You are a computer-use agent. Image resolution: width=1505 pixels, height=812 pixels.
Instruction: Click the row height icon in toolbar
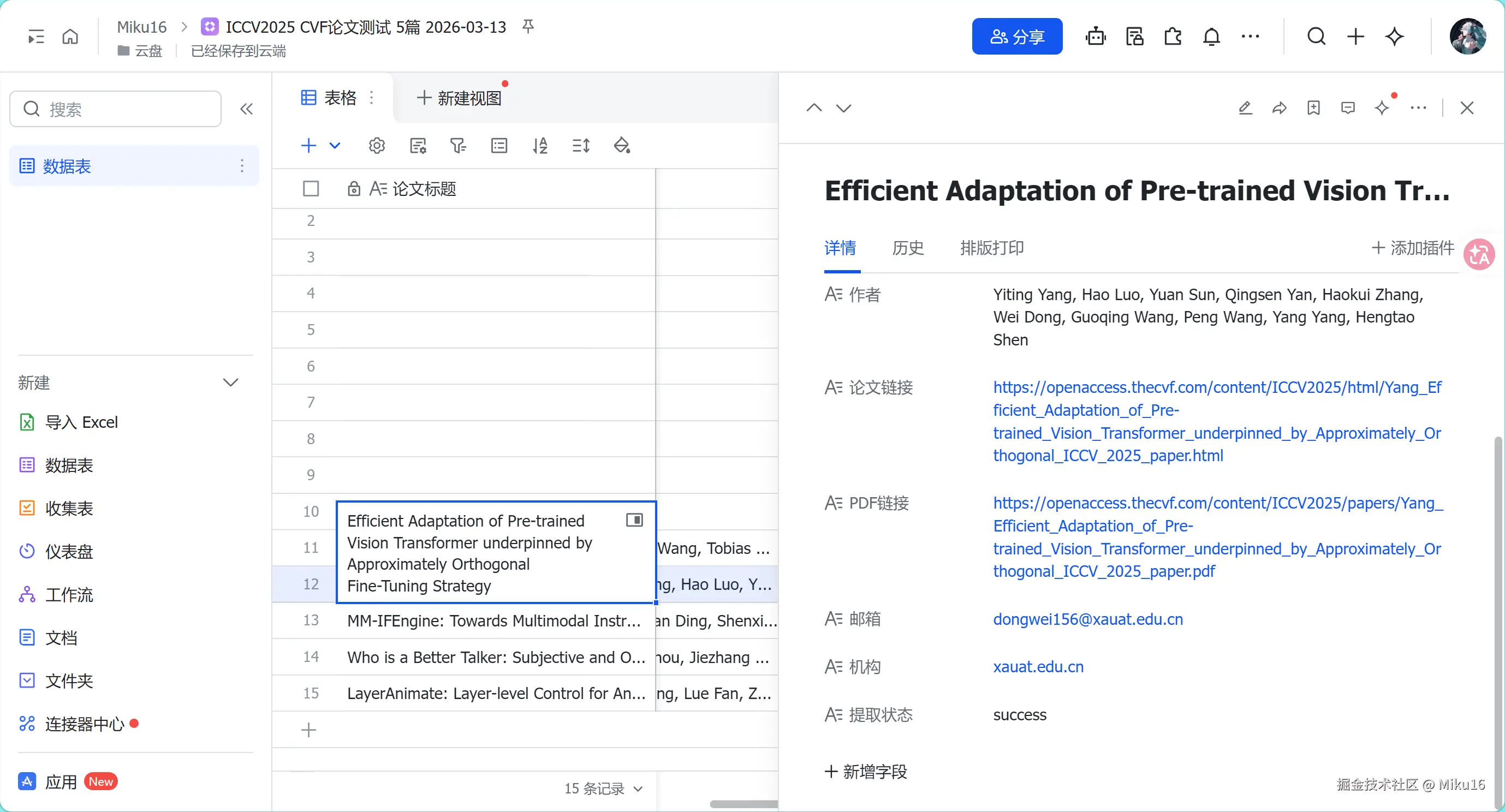click(x=581, y=146)
